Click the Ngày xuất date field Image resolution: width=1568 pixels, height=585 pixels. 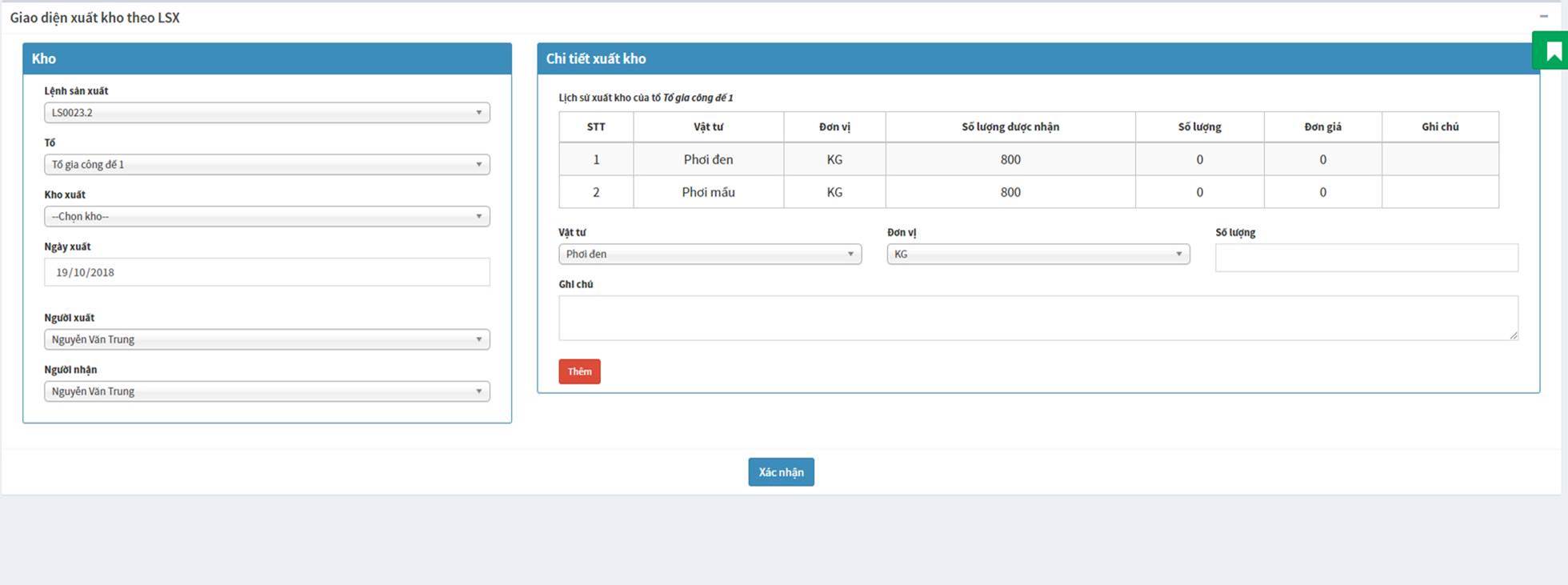click(x=266, y=272)
